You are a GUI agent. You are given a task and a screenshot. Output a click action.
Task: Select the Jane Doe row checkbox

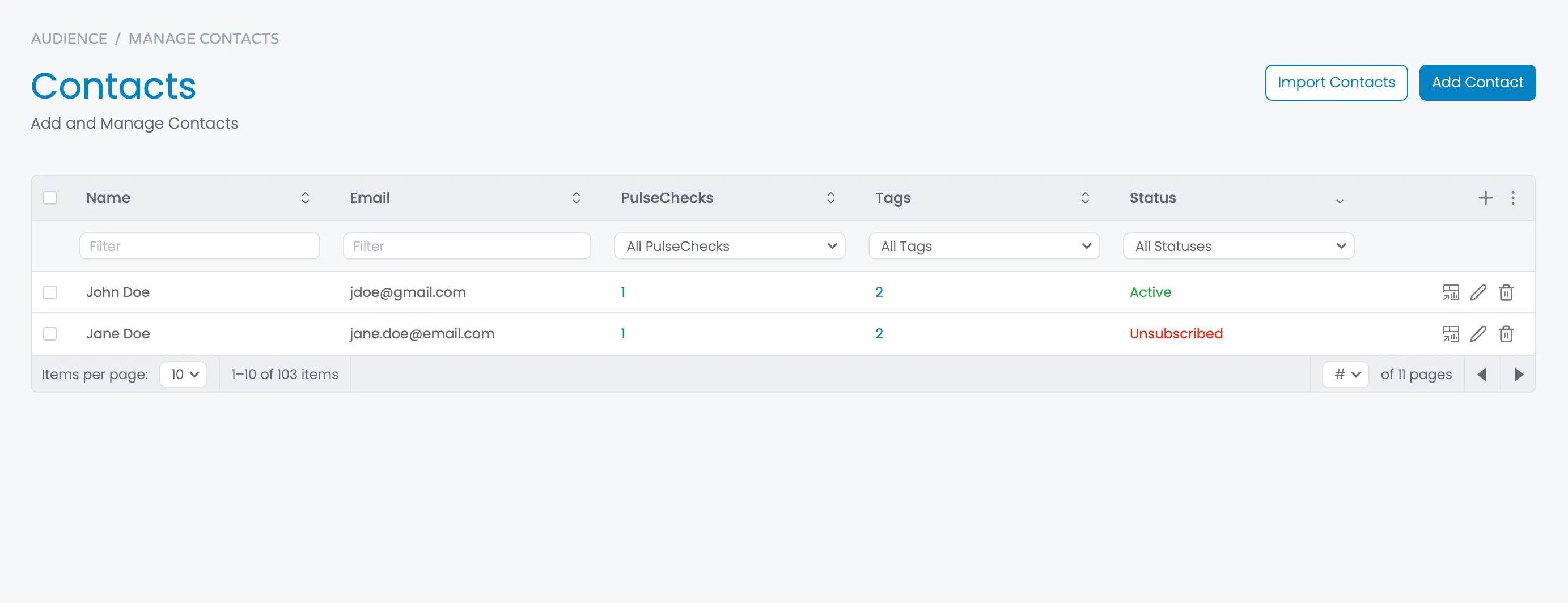(x=50, y=334)
